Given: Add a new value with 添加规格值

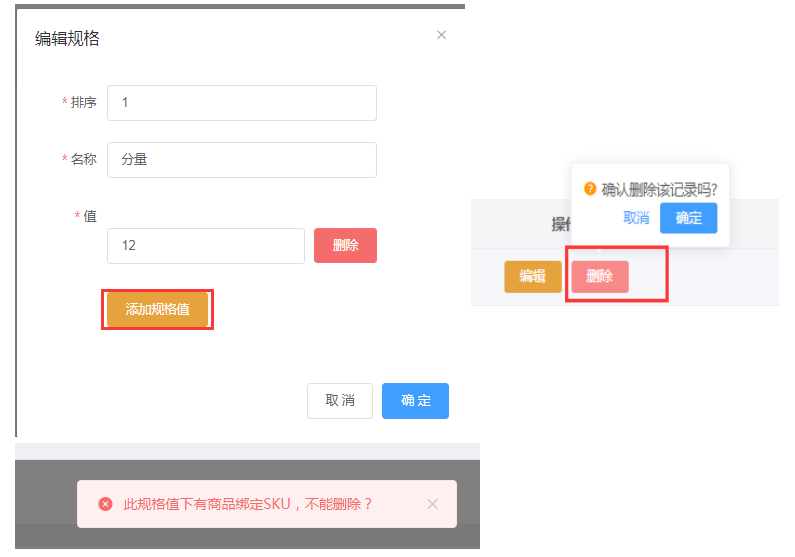Looking at the screenshot, I should [x=157, y=310].
